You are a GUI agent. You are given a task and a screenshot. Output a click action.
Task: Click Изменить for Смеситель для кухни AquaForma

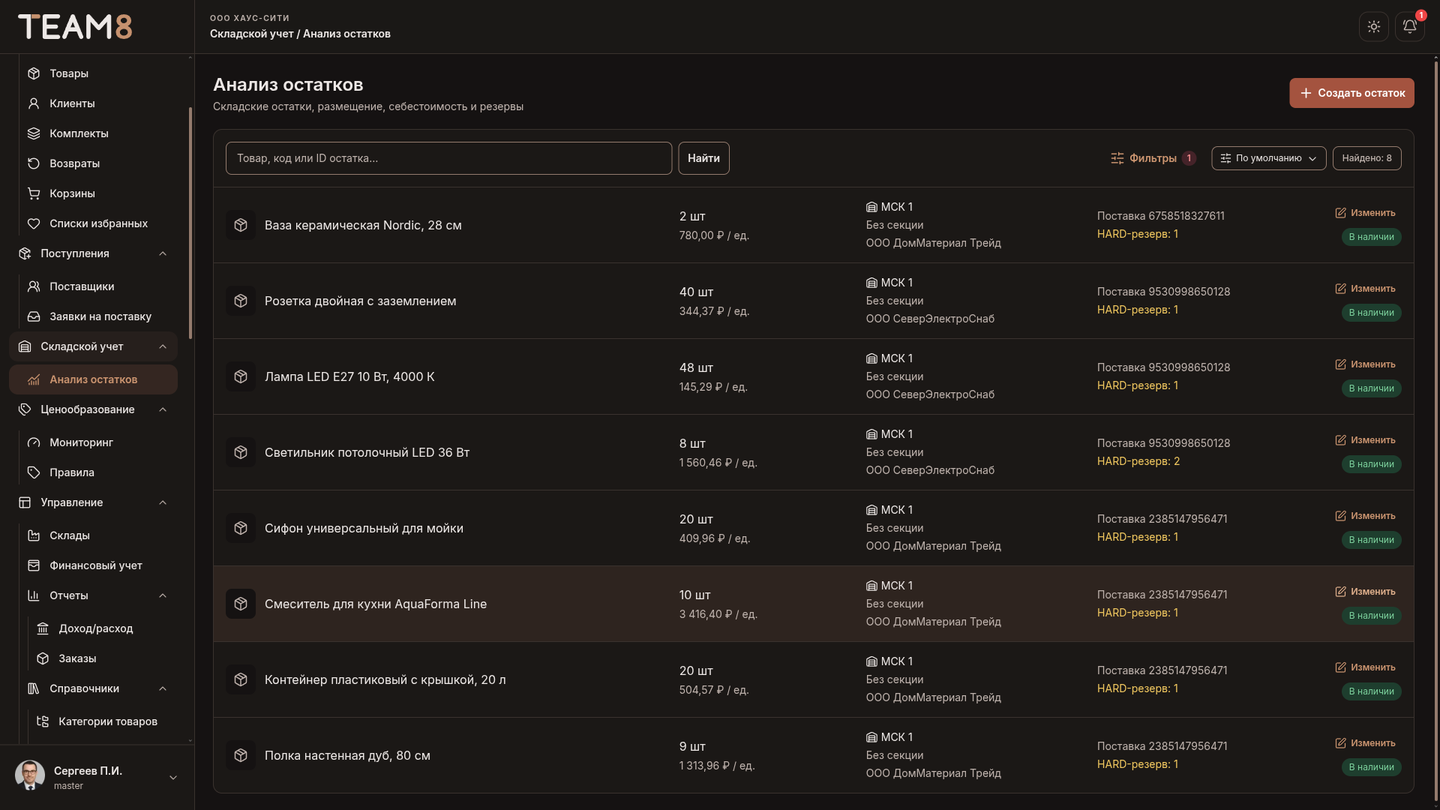click(1365, 592)
